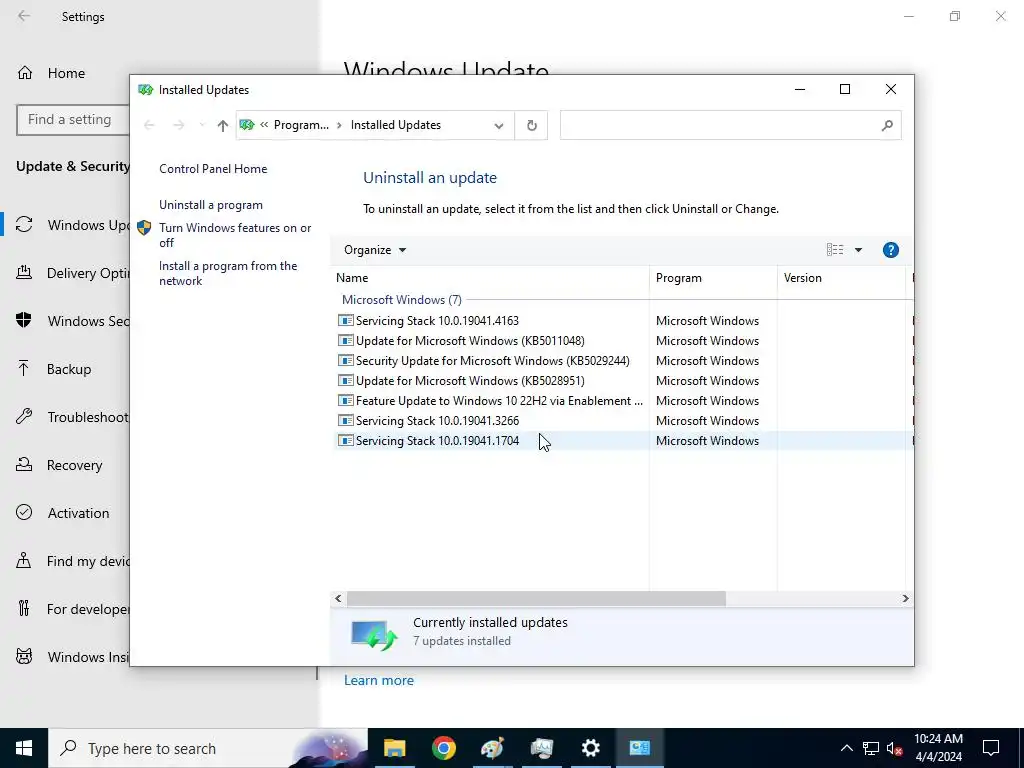Open recent locations dropdown next to forward arrow

pos(202,125)
